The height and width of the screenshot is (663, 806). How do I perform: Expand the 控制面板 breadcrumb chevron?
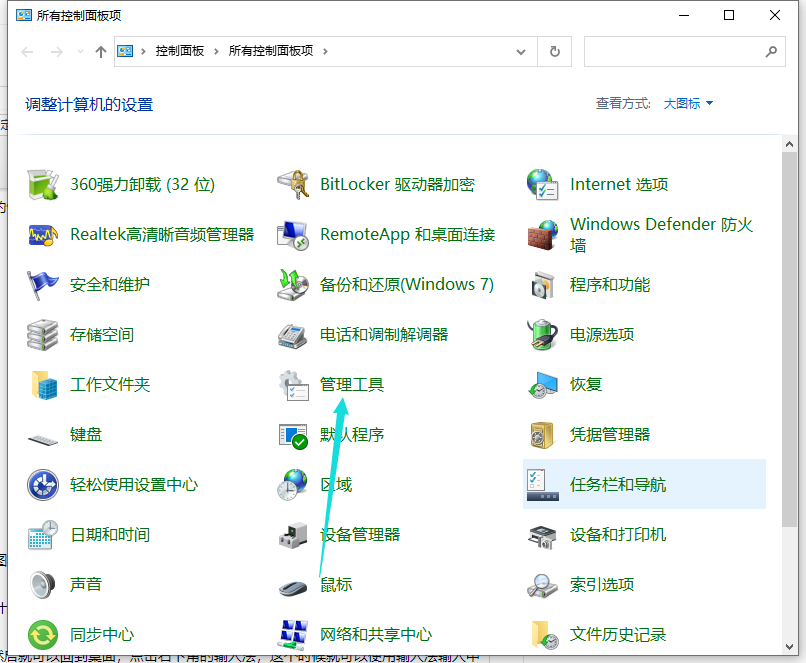(x=216, y=51)
